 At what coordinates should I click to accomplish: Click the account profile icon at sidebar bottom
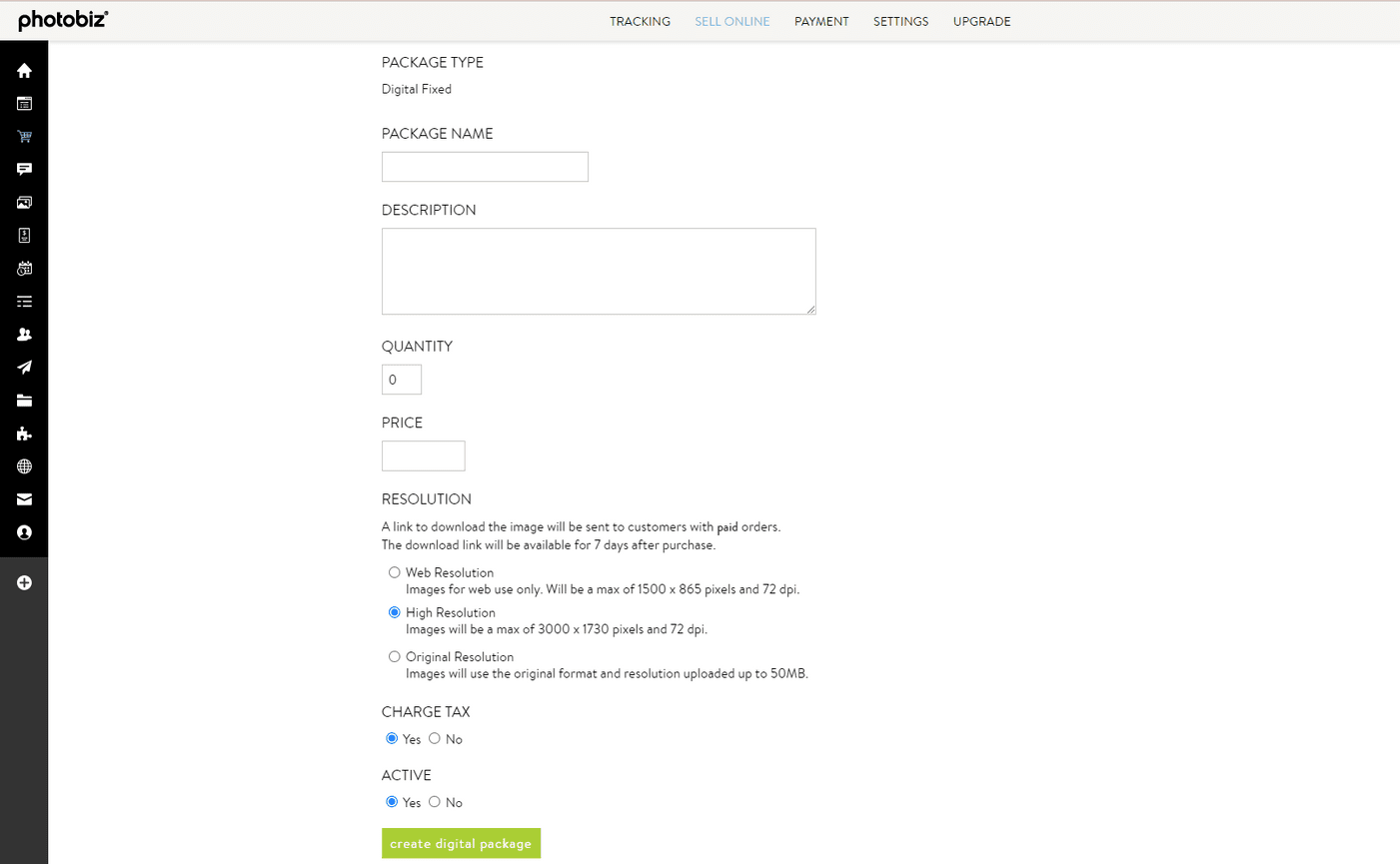[24, 532]
